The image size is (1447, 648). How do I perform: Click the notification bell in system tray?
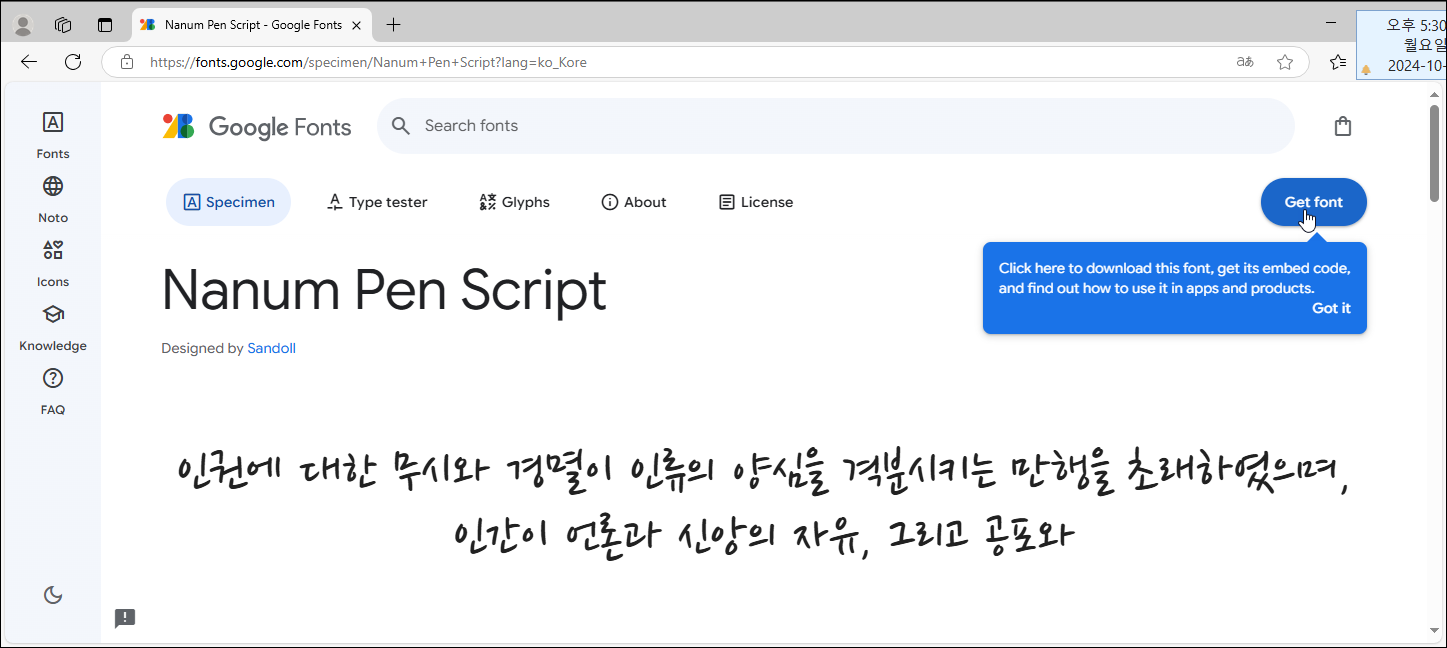click(x=1366, y=70)
